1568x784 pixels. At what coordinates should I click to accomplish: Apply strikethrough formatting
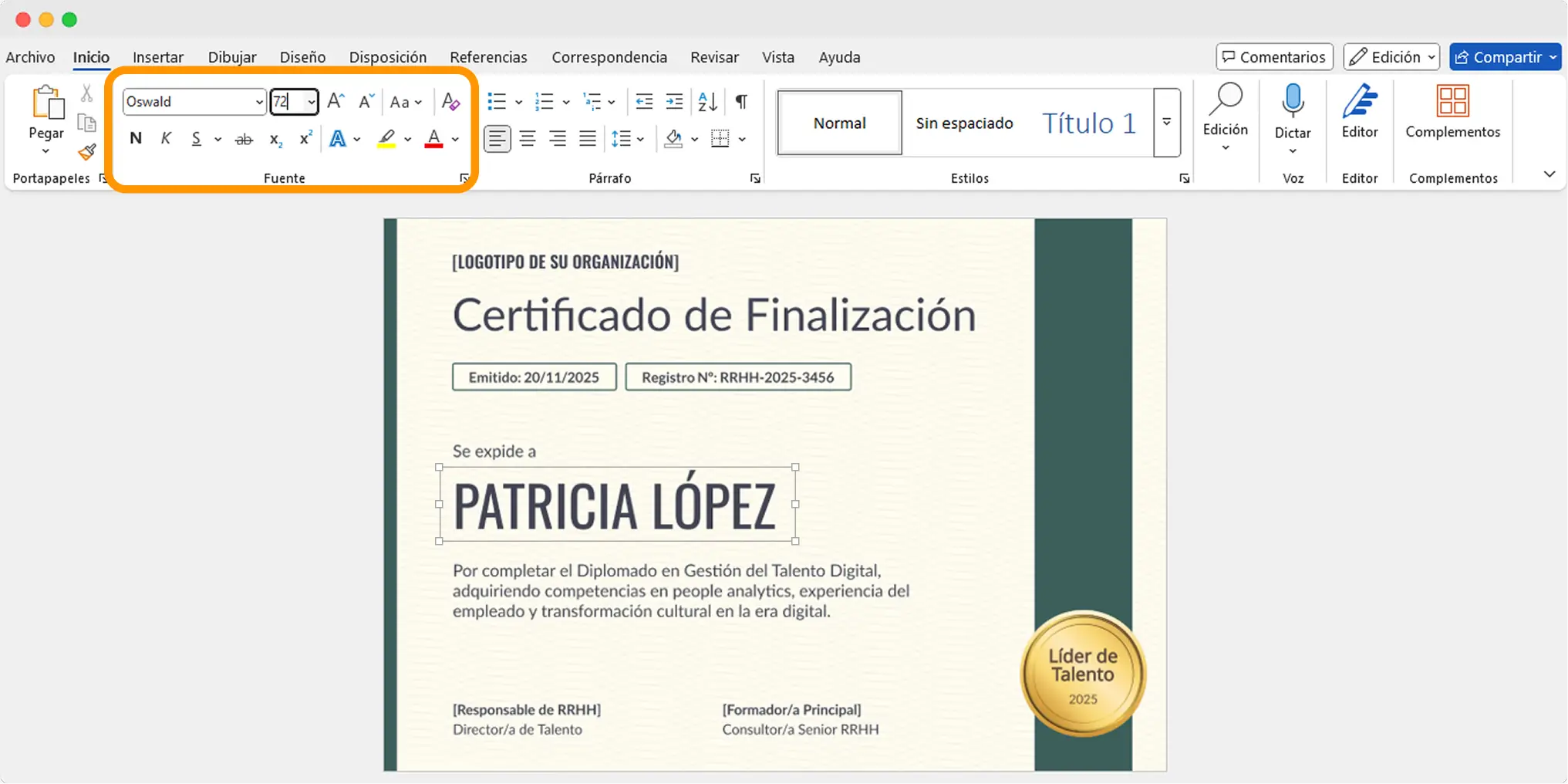(244, 139)
